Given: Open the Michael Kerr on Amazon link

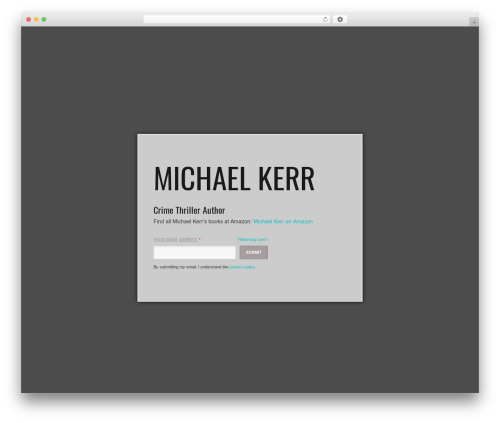Looking at the screenshot, I should [283, 221].
